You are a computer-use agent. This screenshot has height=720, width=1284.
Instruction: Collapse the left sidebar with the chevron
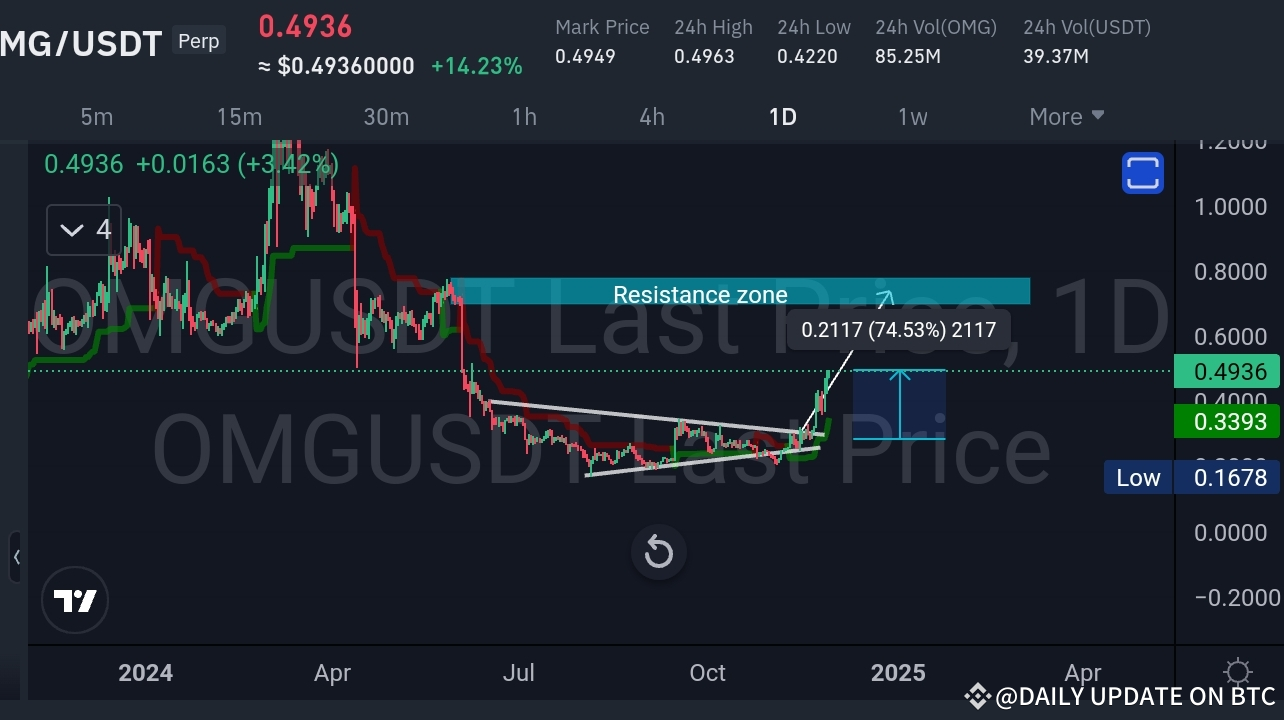click(x=17, y=558)
